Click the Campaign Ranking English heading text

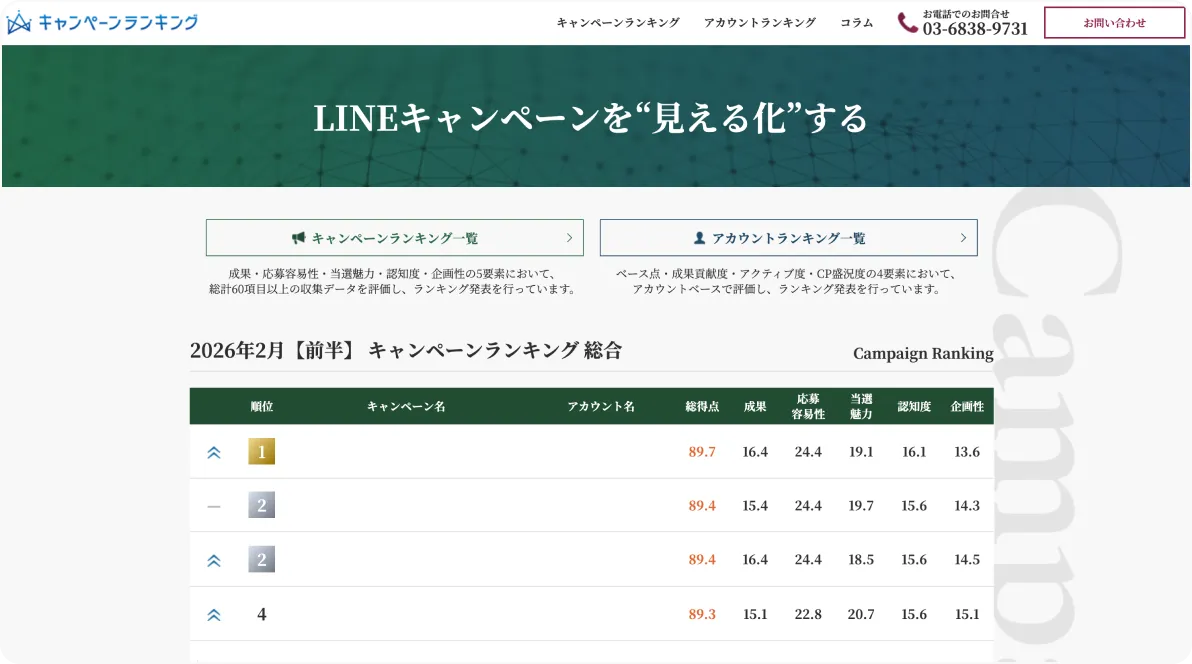[922, 353]
